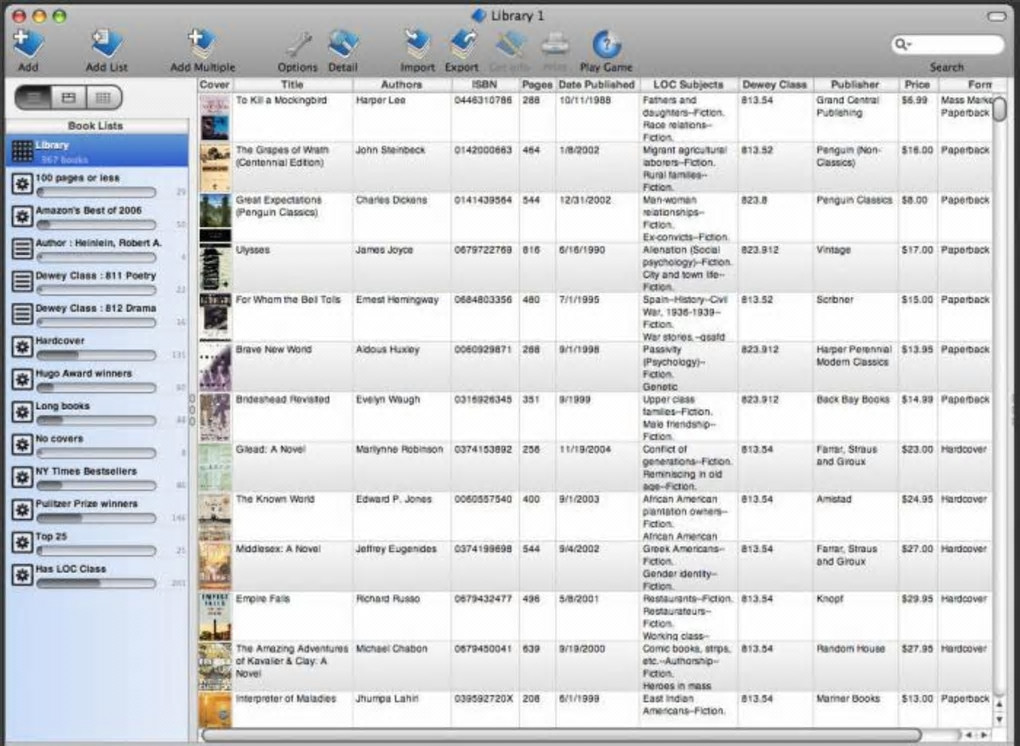Click the $29.95 price cell
1020x746 pixels.
click(x=918, y=616)
